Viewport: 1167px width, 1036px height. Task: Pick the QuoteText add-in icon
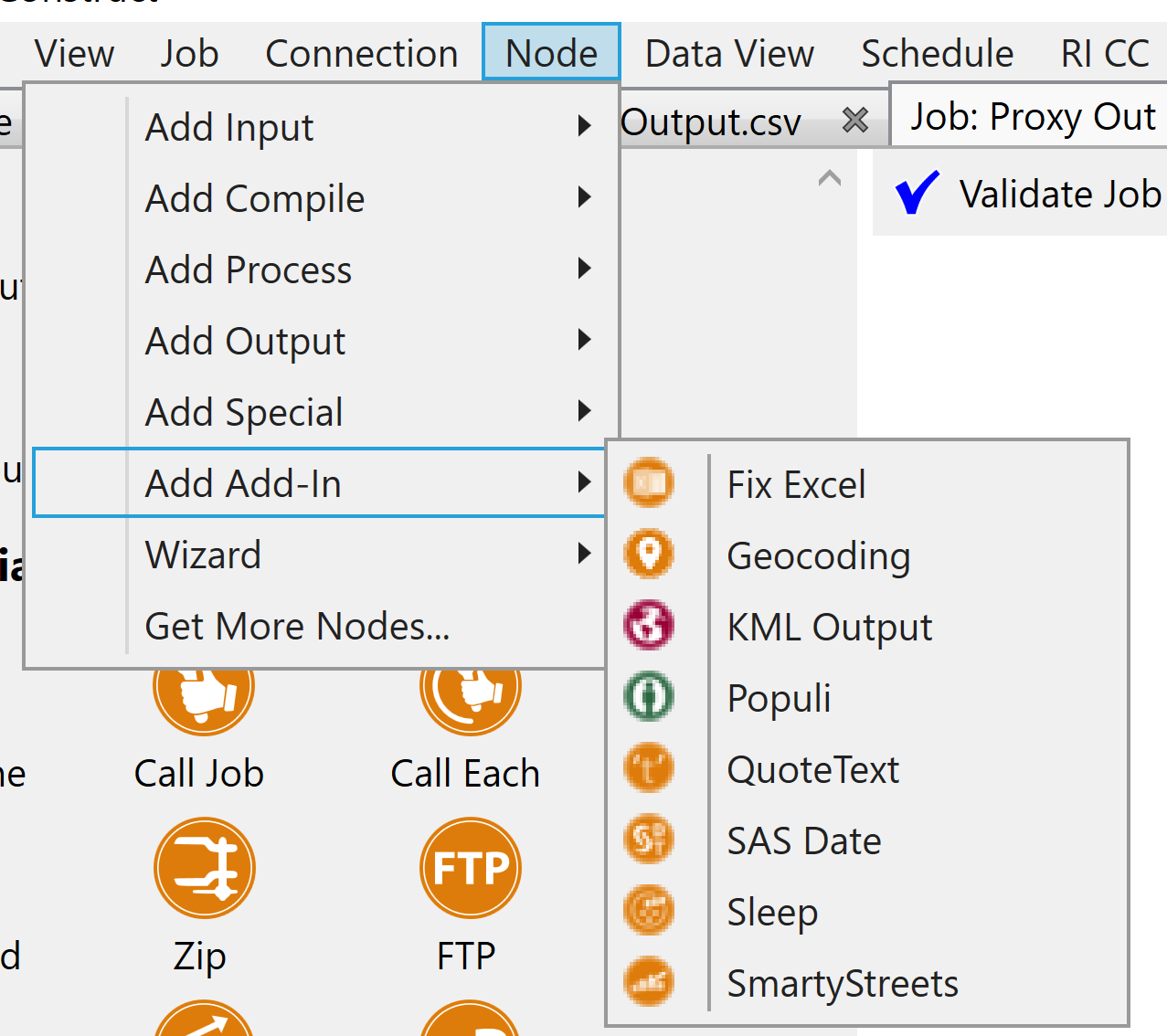click(648, 767)
